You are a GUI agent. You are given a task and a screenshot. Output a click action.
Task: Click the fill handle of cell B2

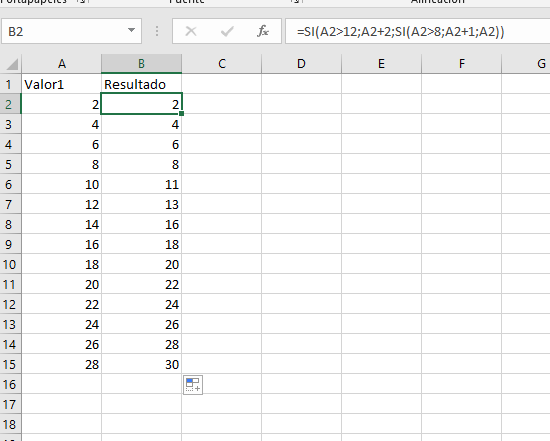(181, 113)
